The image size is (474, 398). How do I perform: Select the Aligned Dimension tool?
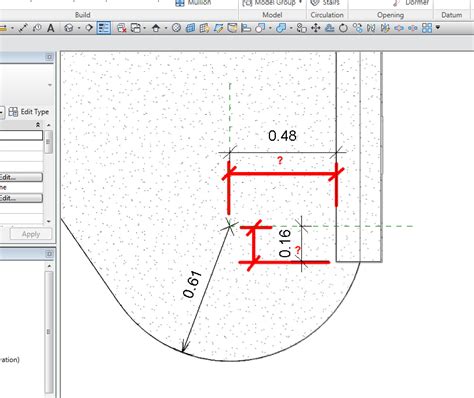click(x=23, y=28)
